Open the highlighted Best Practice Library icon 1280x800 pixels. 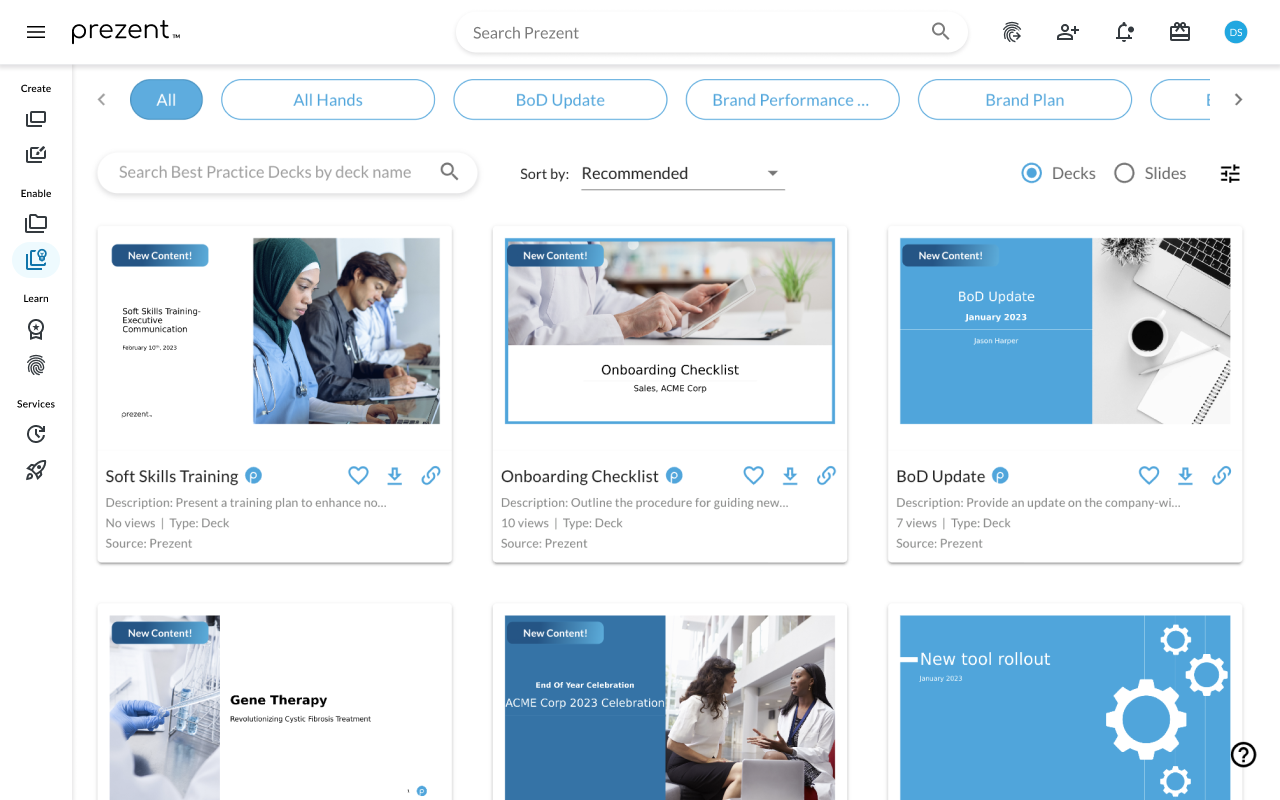point(36,260)
